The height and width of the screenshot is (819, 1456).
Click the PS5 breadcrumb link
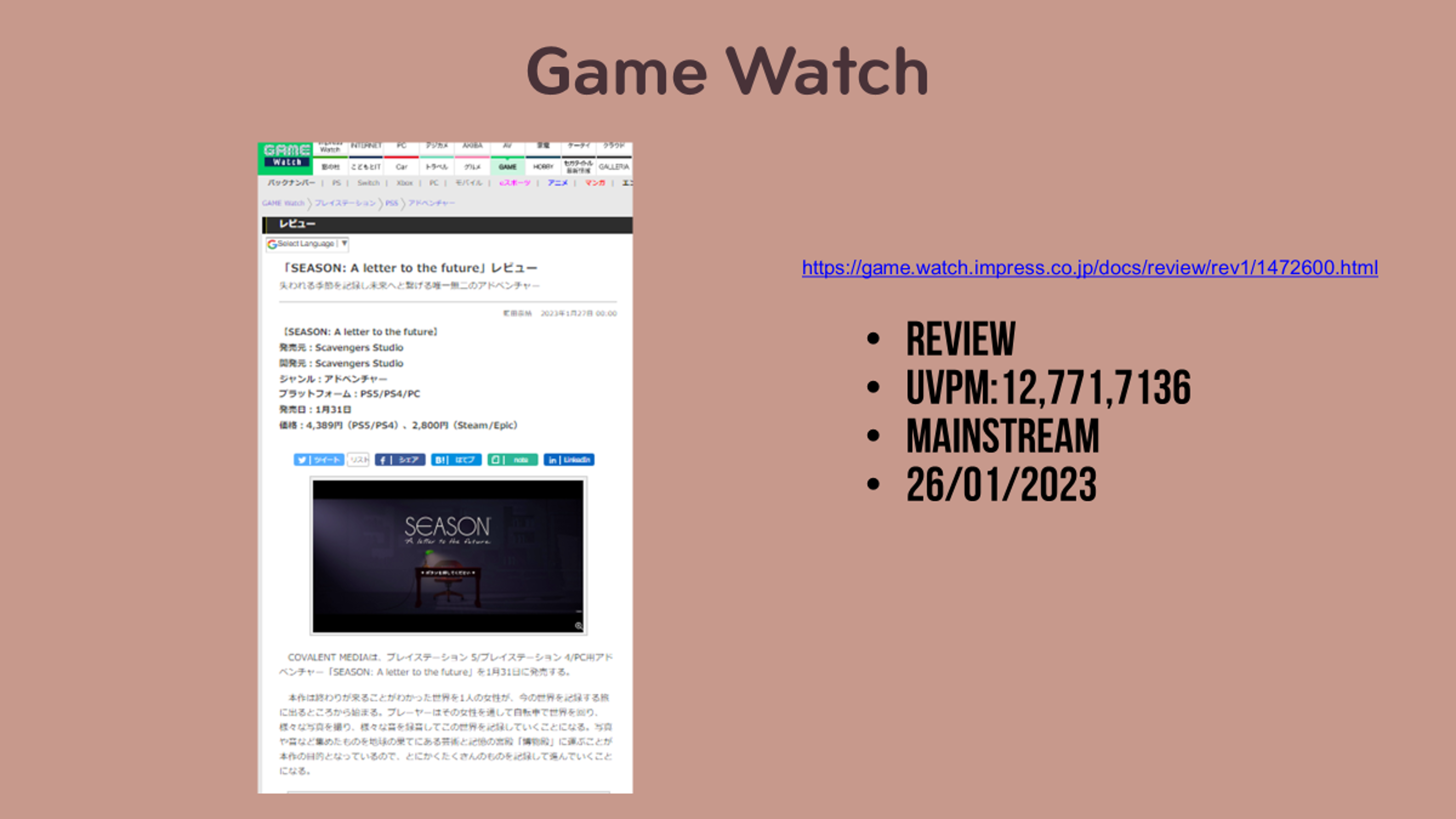click(392, 203)
